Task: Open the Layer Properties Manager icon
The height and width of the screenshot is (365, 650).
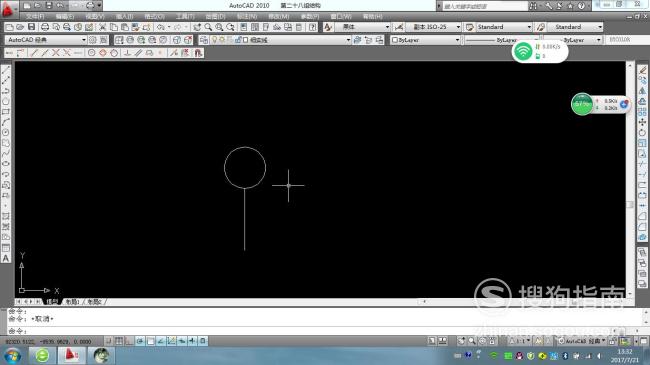Action: click(204, 40)
